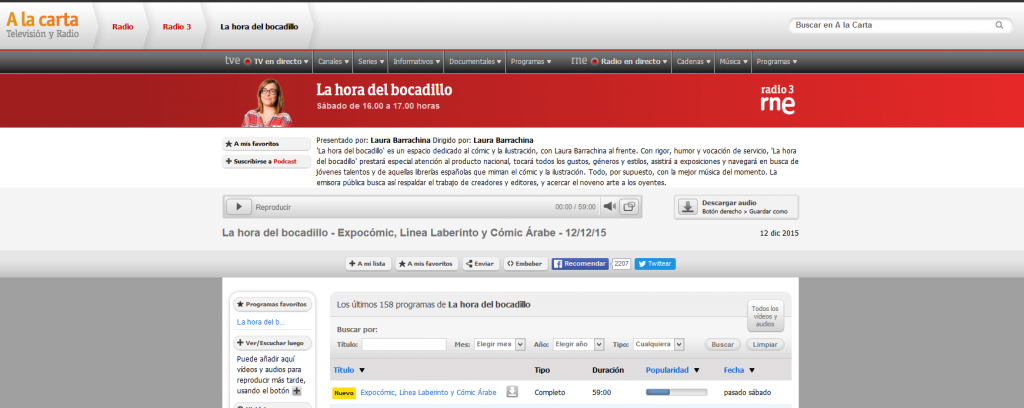
Task: Click the 'pasado sábado' date cell
Action: (x=747, y=392)
